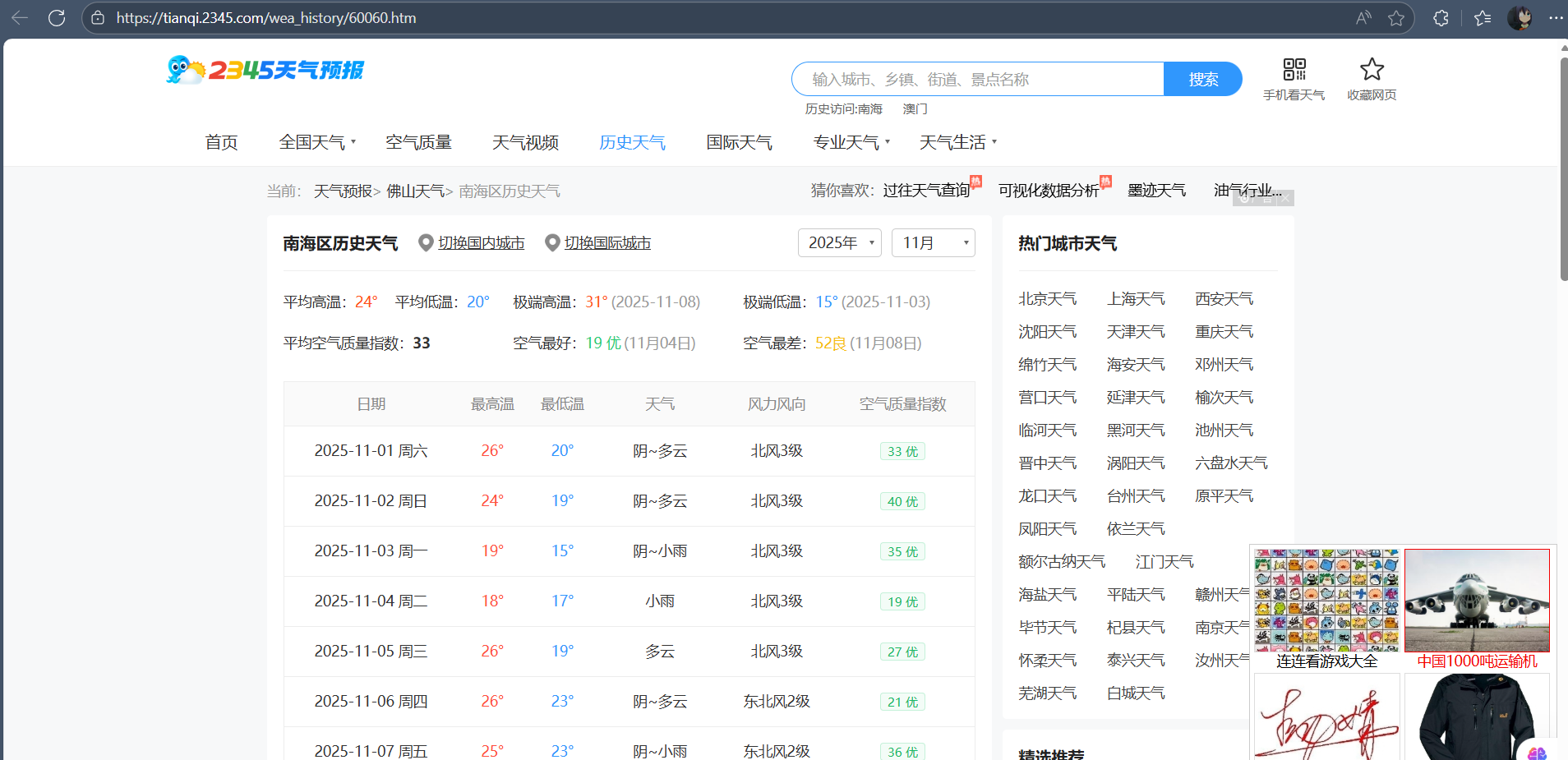Screen dimensions: 1568x760
Task: Click the browser back arrow
Action: pyautogui.click(x=20, y=17)
